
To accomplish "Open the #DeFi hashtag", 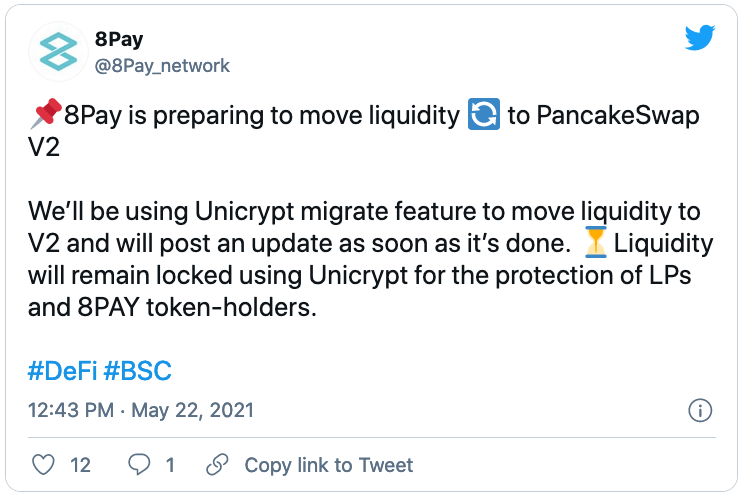I will (62, 371).
